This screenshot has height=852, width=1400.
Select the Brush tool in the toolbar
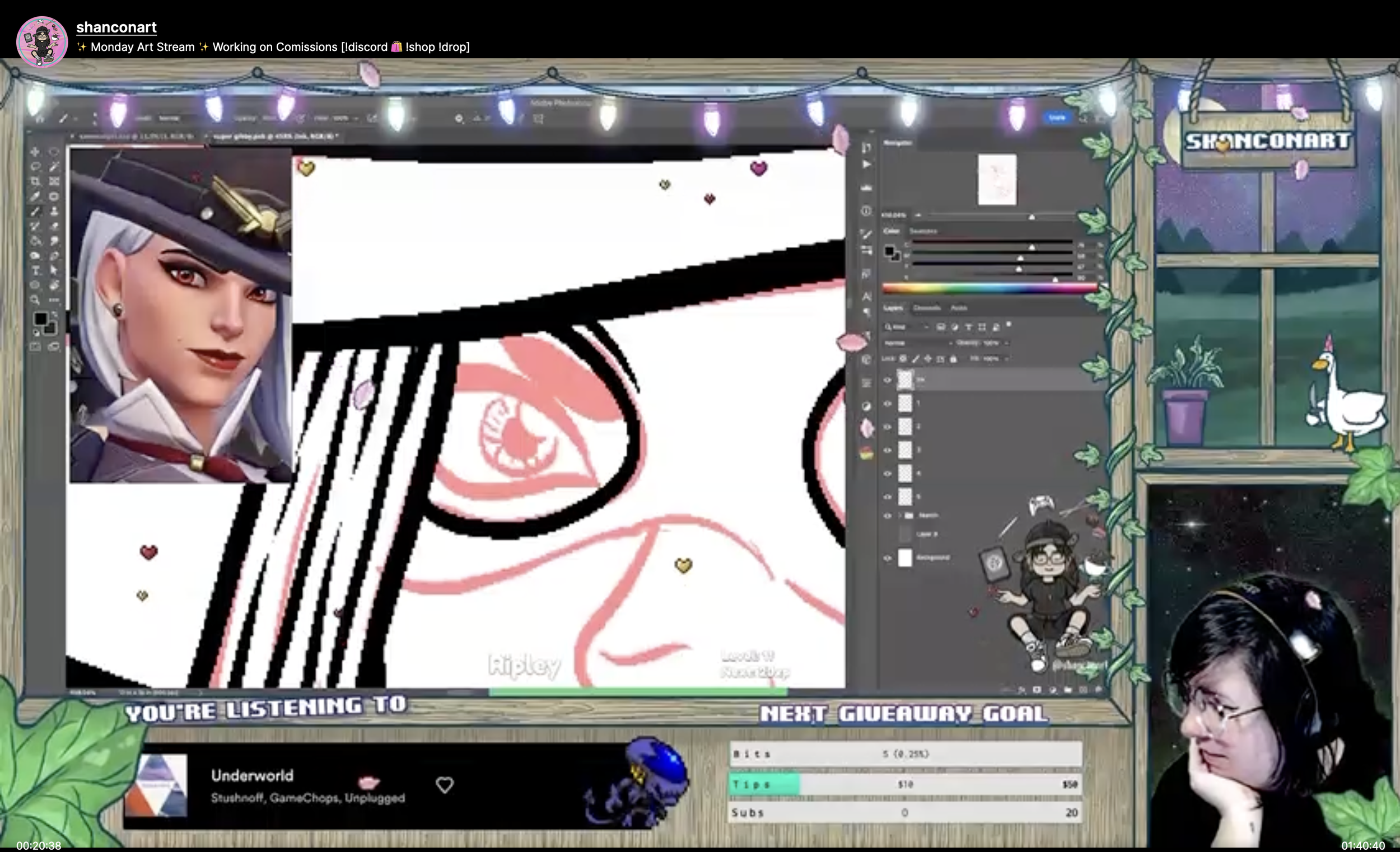[x=35, y=211]
